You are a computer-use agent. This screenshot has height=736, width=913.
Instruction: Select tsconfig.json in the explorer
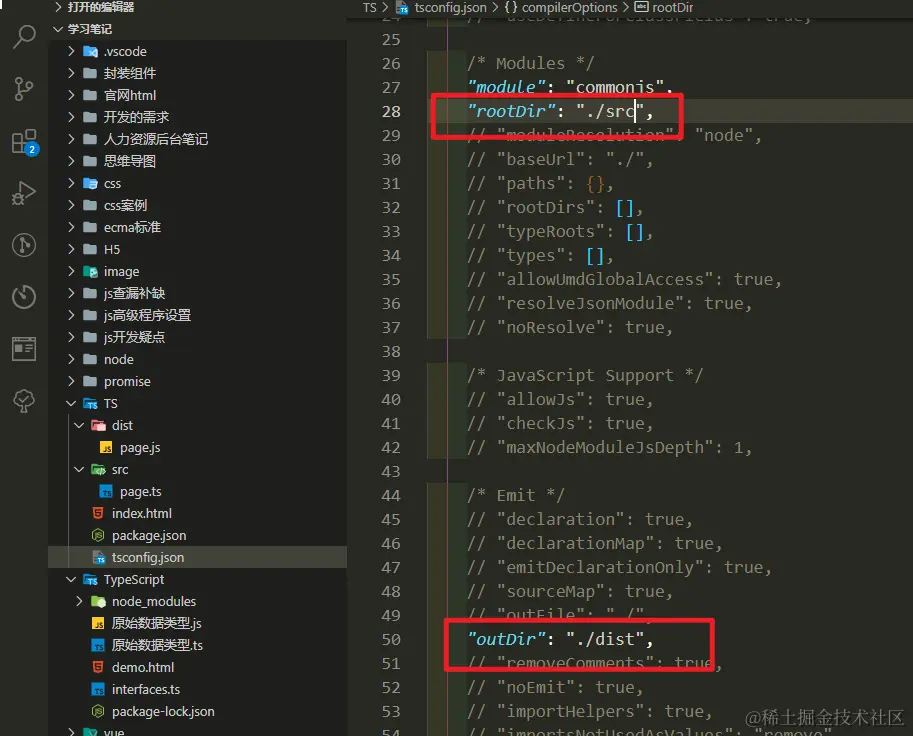tap(148, 558)
